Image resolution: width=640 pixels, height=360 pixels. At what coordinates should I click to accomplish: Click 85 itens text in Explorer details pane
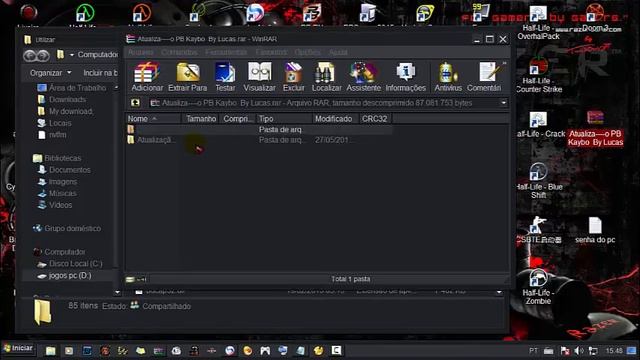(83, 306)
